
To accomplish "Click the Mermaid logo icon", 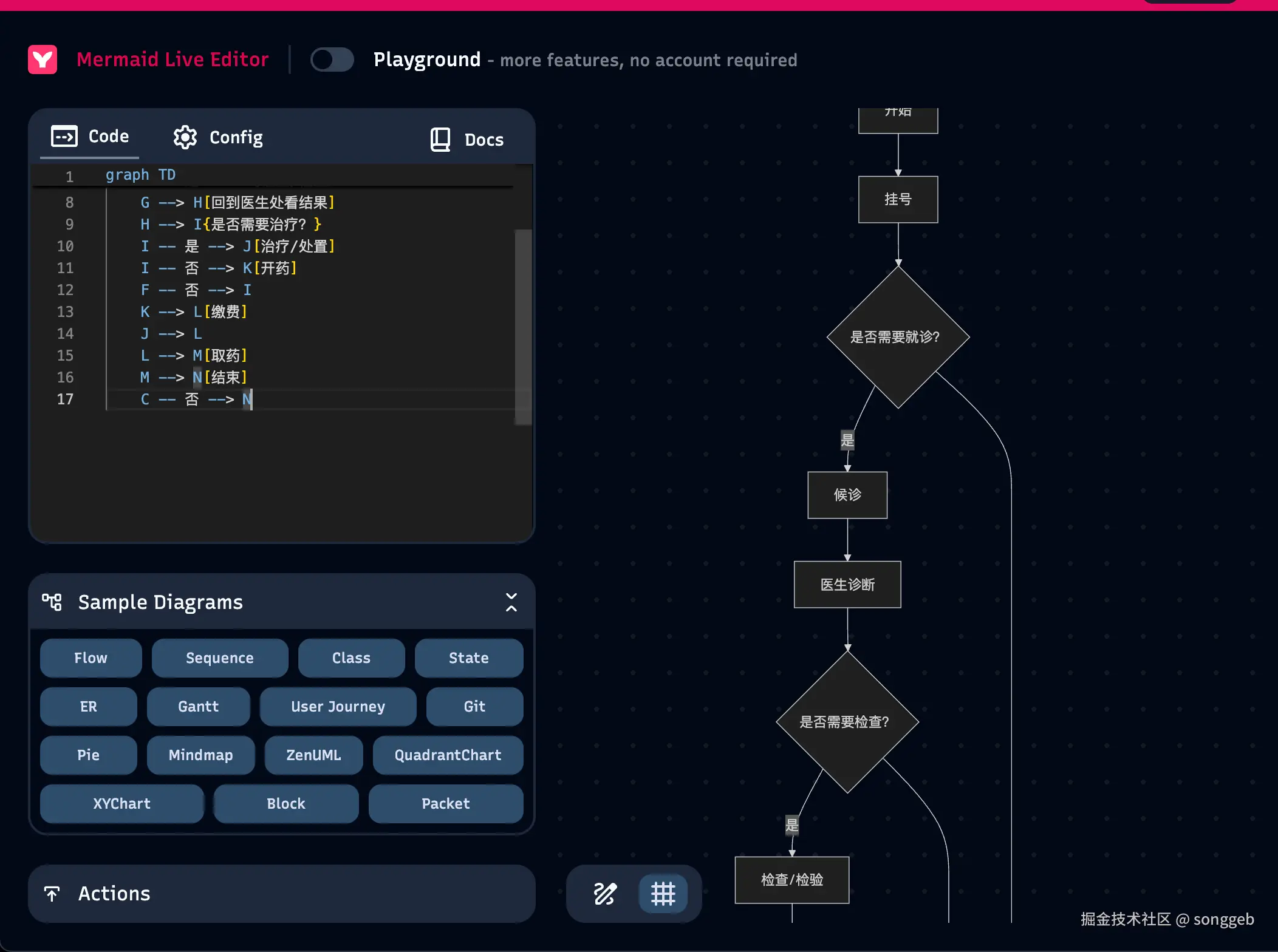I will pos(43,59).
